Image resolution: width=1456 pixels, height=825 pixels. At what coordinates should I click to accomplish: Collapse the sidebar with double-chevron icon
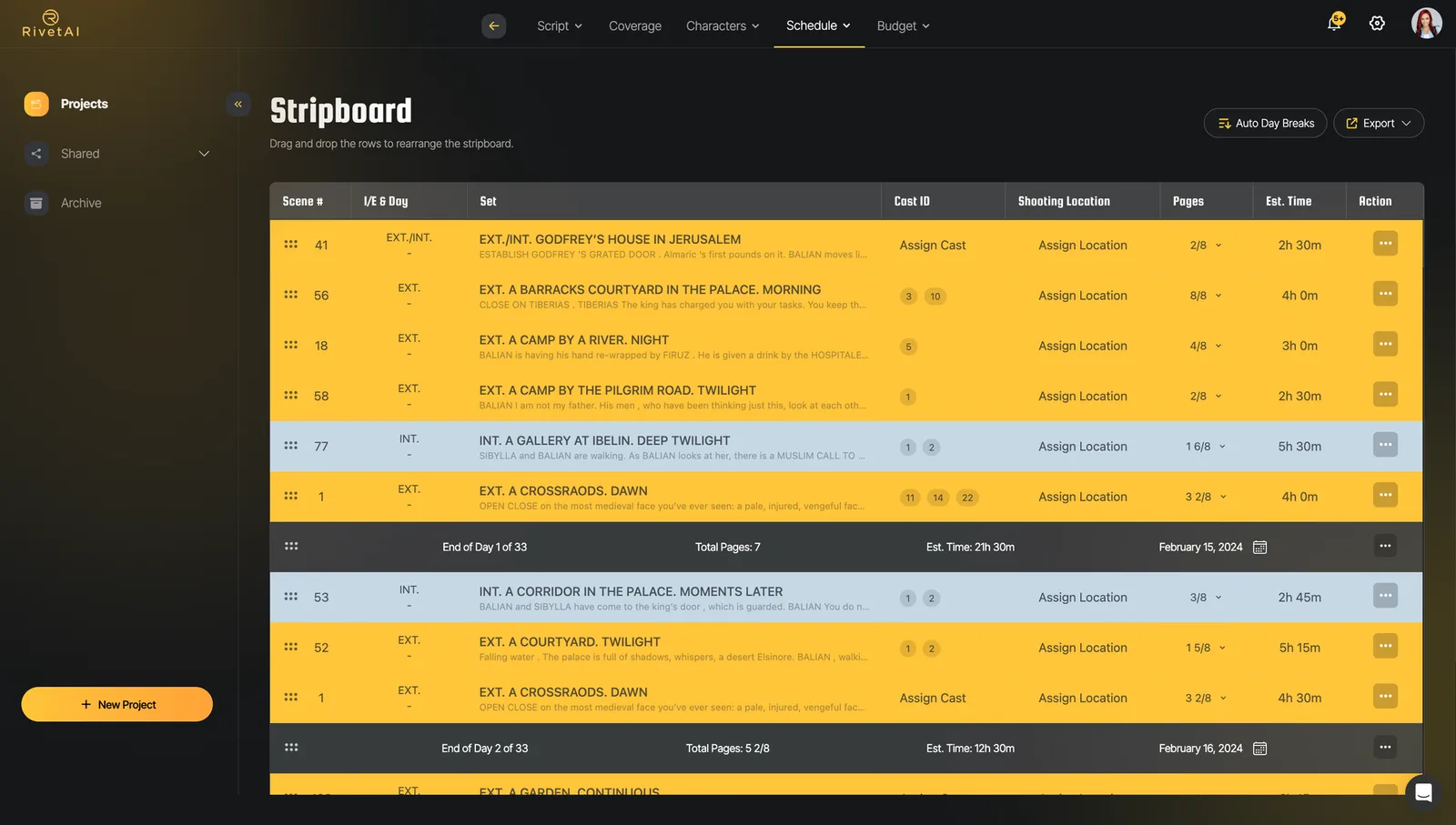(238, 104)
